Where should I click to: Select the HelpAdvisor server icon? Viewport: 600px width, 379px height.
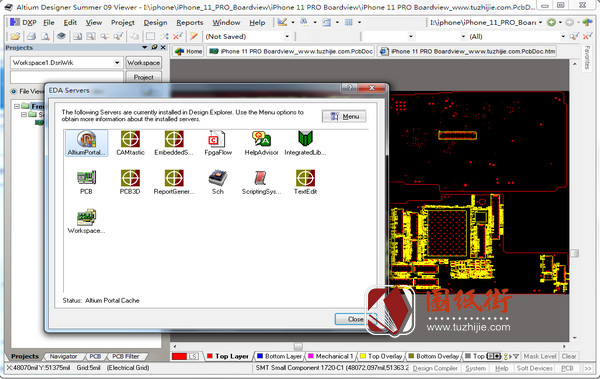click(261, 142)
